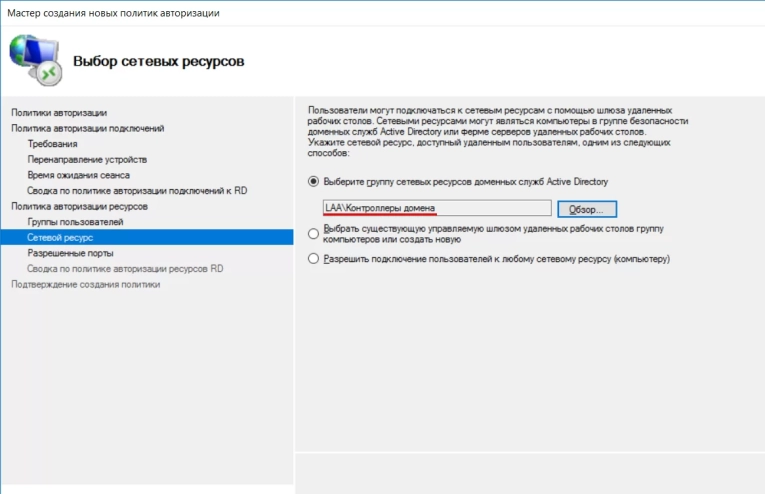Image resolution: width=765 pixels, height=494 pixels.
Task: Click the Обзор... browse button
Action: click(587, 209)
